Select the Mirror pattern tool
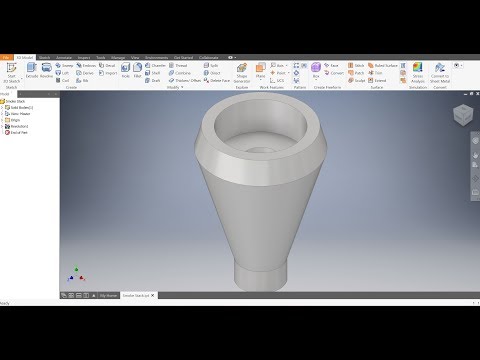 [x=296, y=80]
